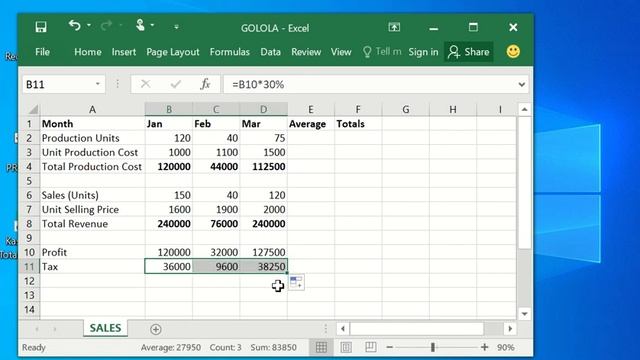Click the SALES sheet tab
This screenshot has height=360, width=640.
pos(105,328)
